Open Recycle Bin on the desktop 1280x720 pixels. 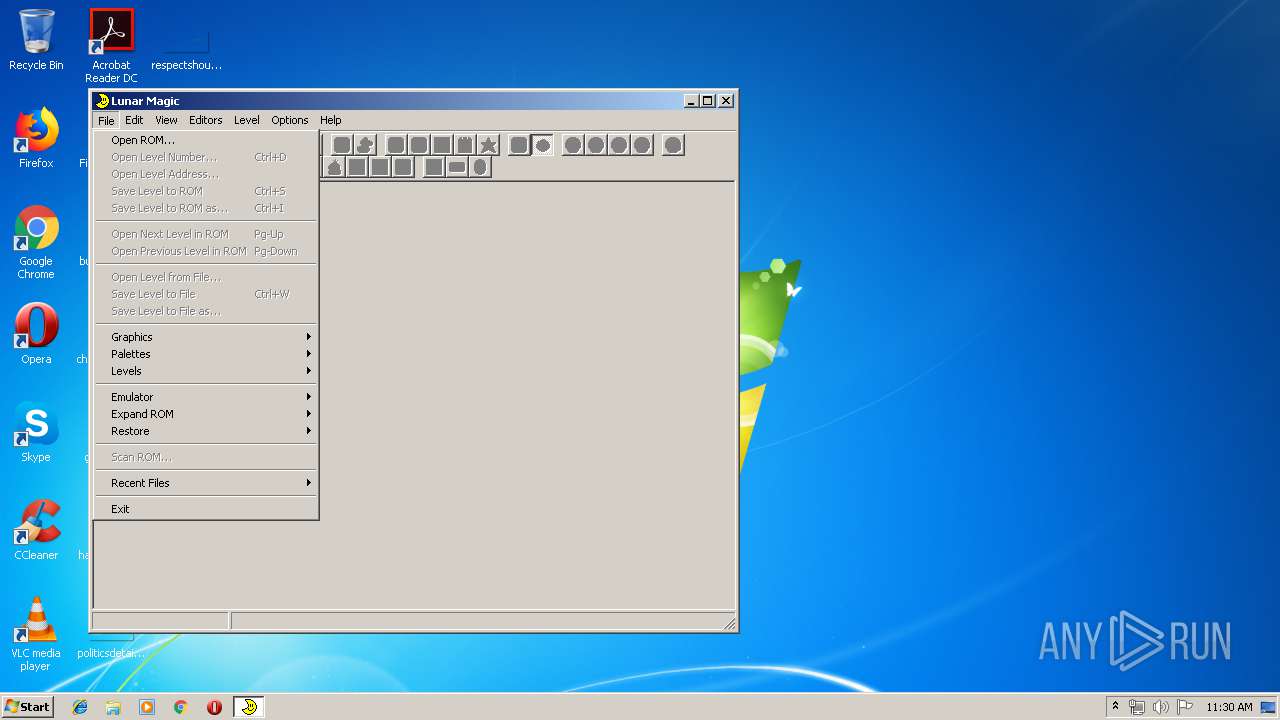pyautogui.click(x=36, y=40)
